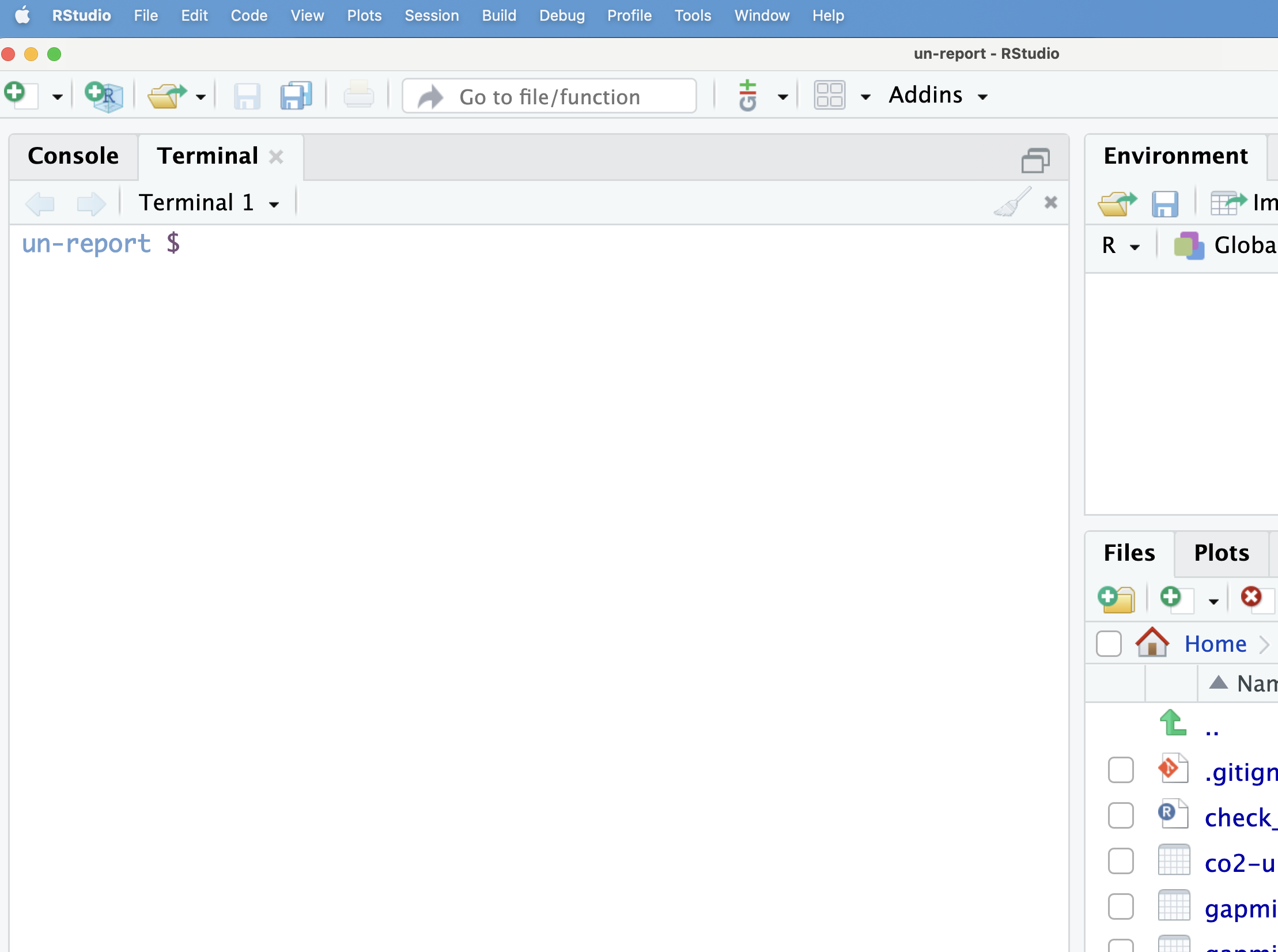The height and width of the screenshot is (952, 1278).
Task: Expand the panes layout dropdown arrow
Action: (865, 97)
